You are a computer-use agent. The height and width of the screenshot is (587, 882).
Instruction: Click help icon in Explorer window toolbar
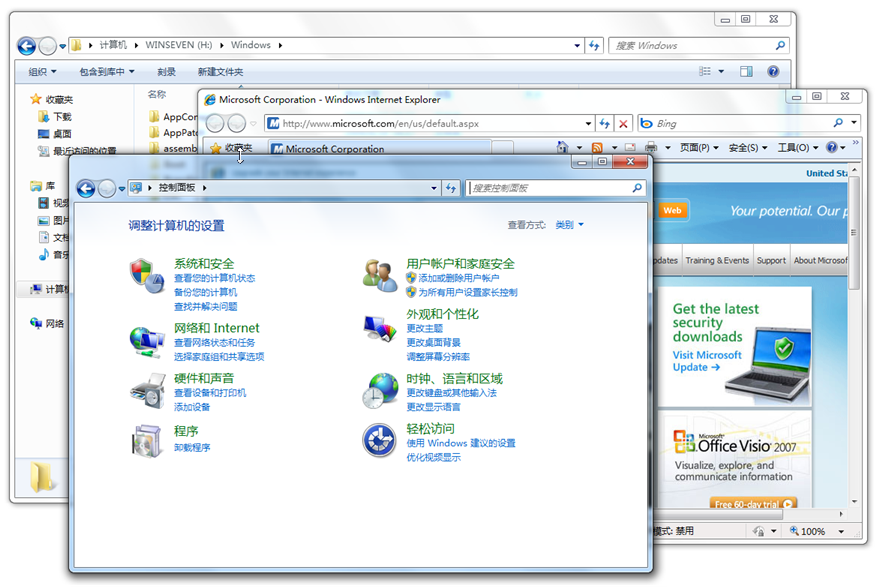point(773,71)
